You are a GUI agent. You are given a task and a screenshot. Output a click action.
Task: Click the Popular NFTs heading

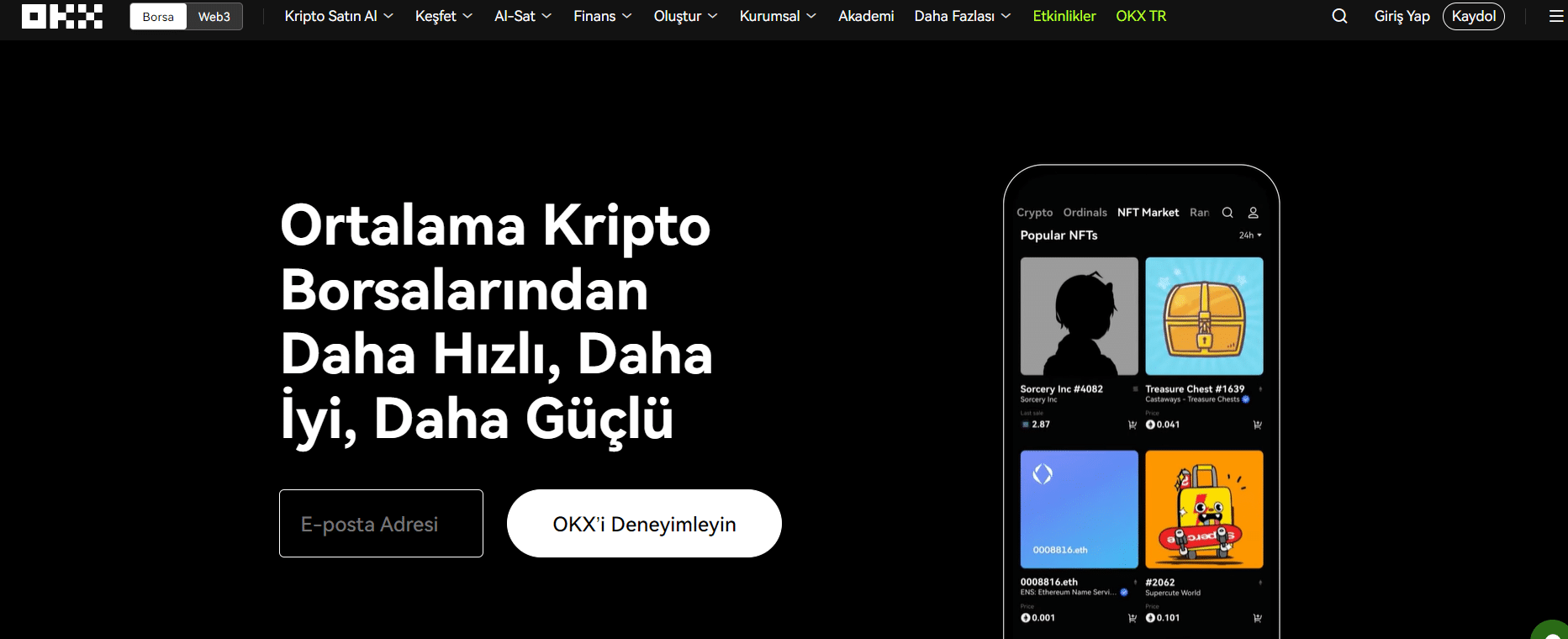pyautogui.click(x=1059, y=235)
